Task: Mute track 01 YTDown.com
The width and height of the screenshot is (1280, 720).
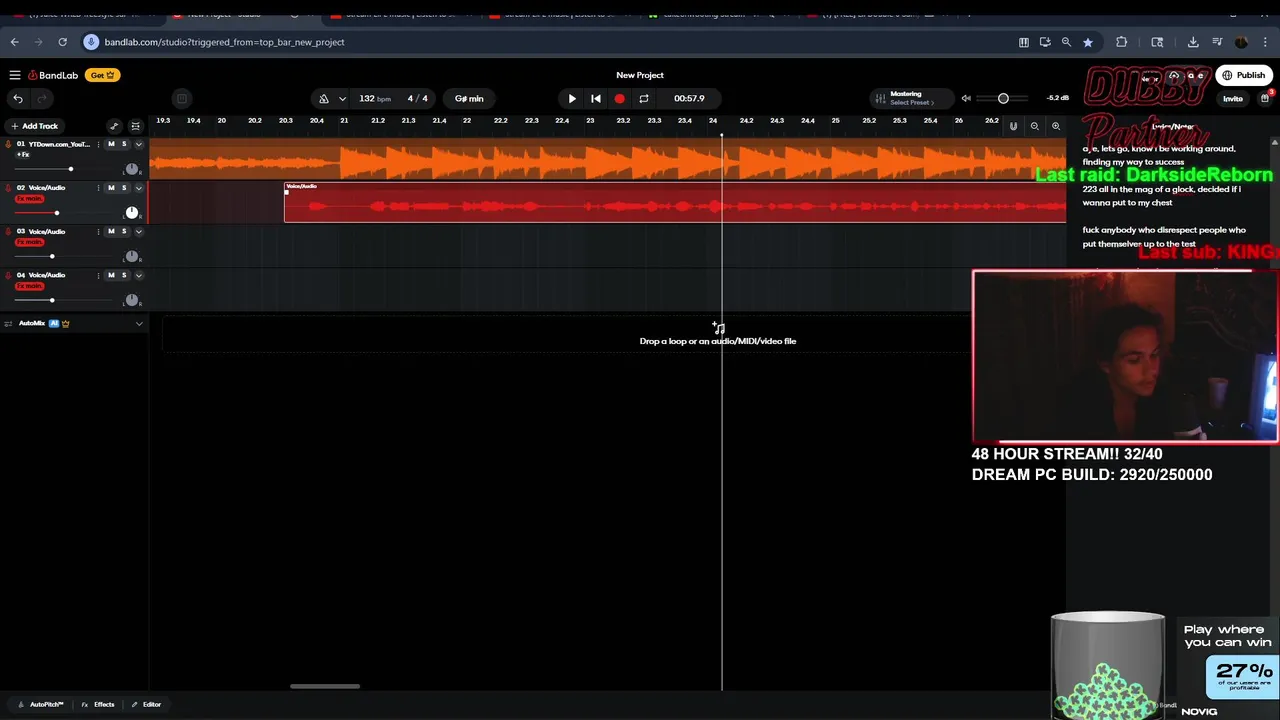Action: (111, 144)
